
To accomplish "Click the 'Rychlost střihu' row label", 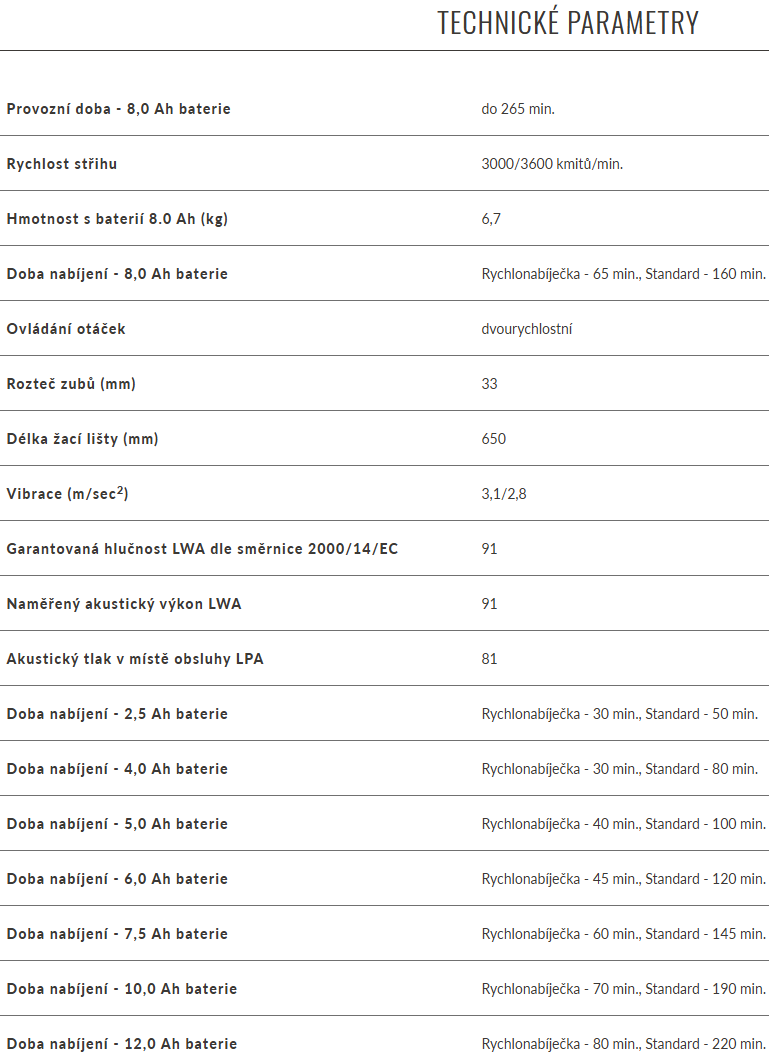I will point(62,163).
